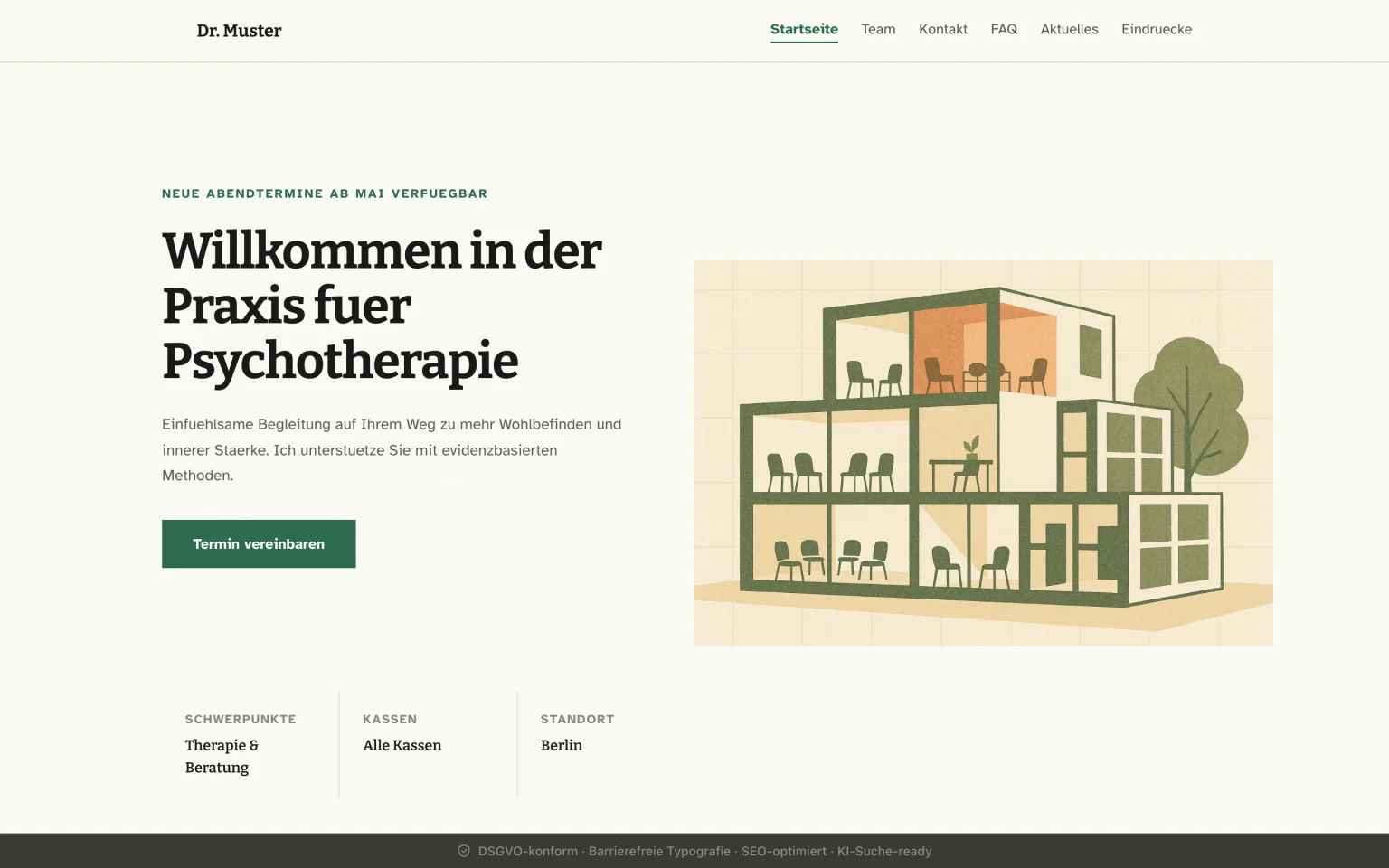Click the Willkommen main headline
This screenshot has width=1389, height=868.
pyautogui.click(x=381, y=306)
